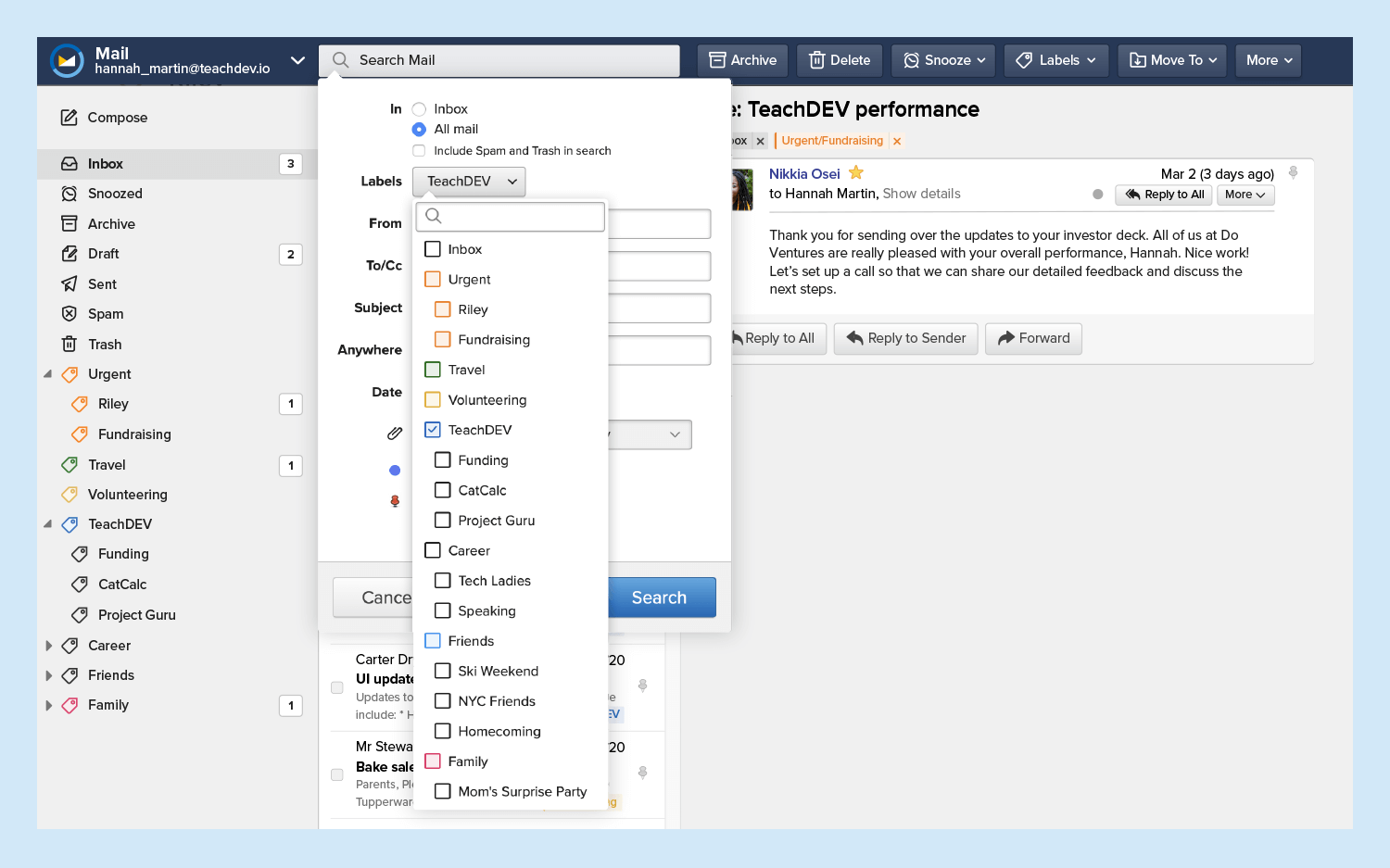This screenshot has width=1390, height=868.
Task: Open the Move To dropdown
Action: (1172, 60)
